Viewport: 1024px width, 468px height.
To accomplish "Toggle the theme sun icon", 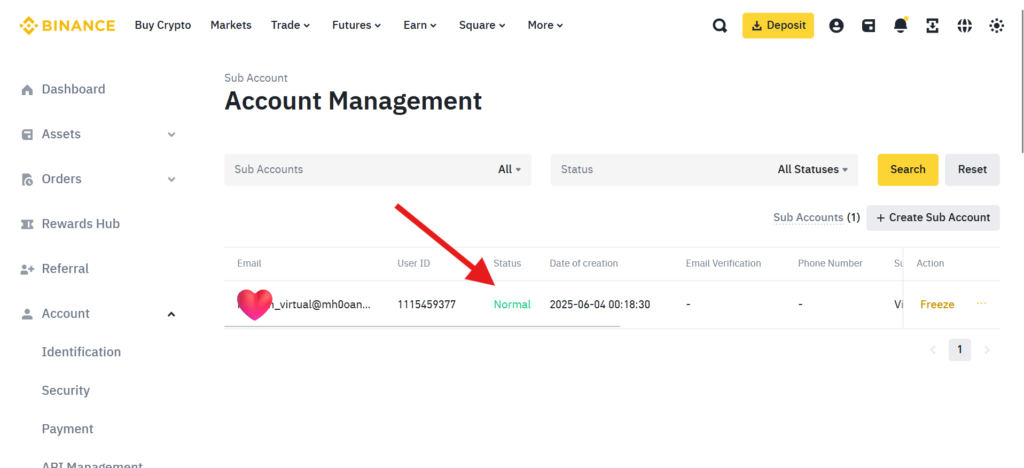I will 997,25.
